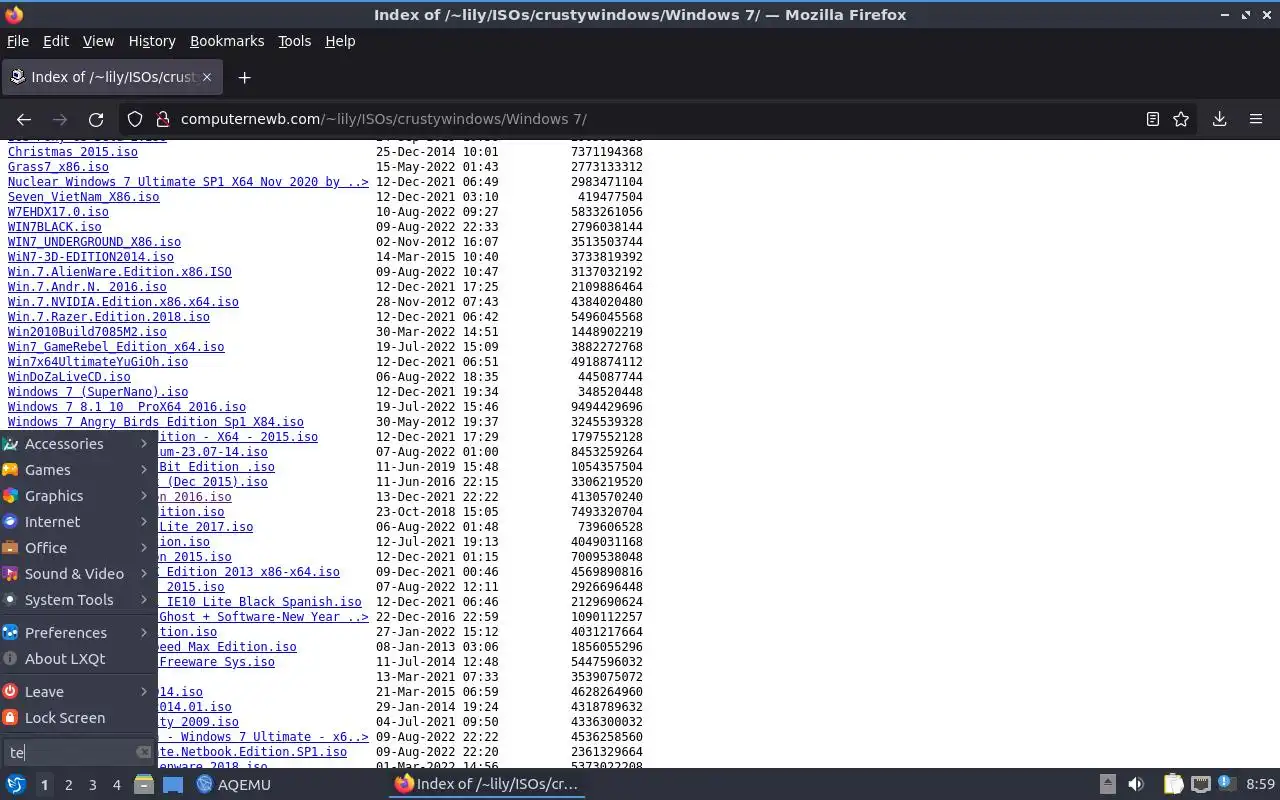
Task: Reload the page in Firefox
Action: 96,119
